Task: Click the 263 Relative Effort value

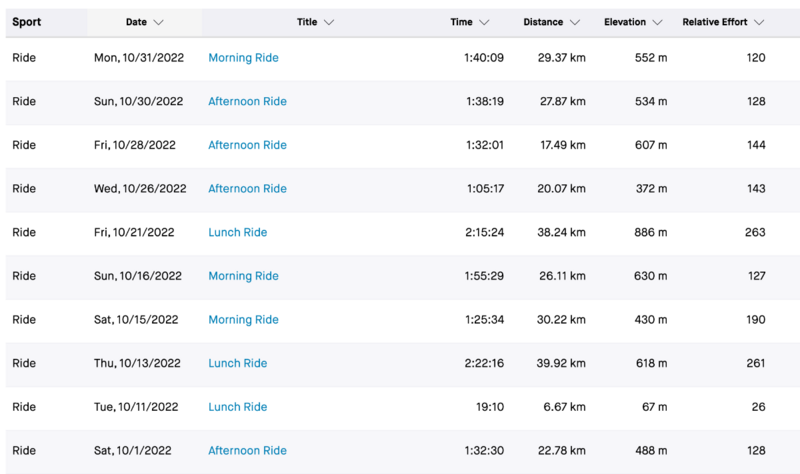Action: (x=755, y=232)
